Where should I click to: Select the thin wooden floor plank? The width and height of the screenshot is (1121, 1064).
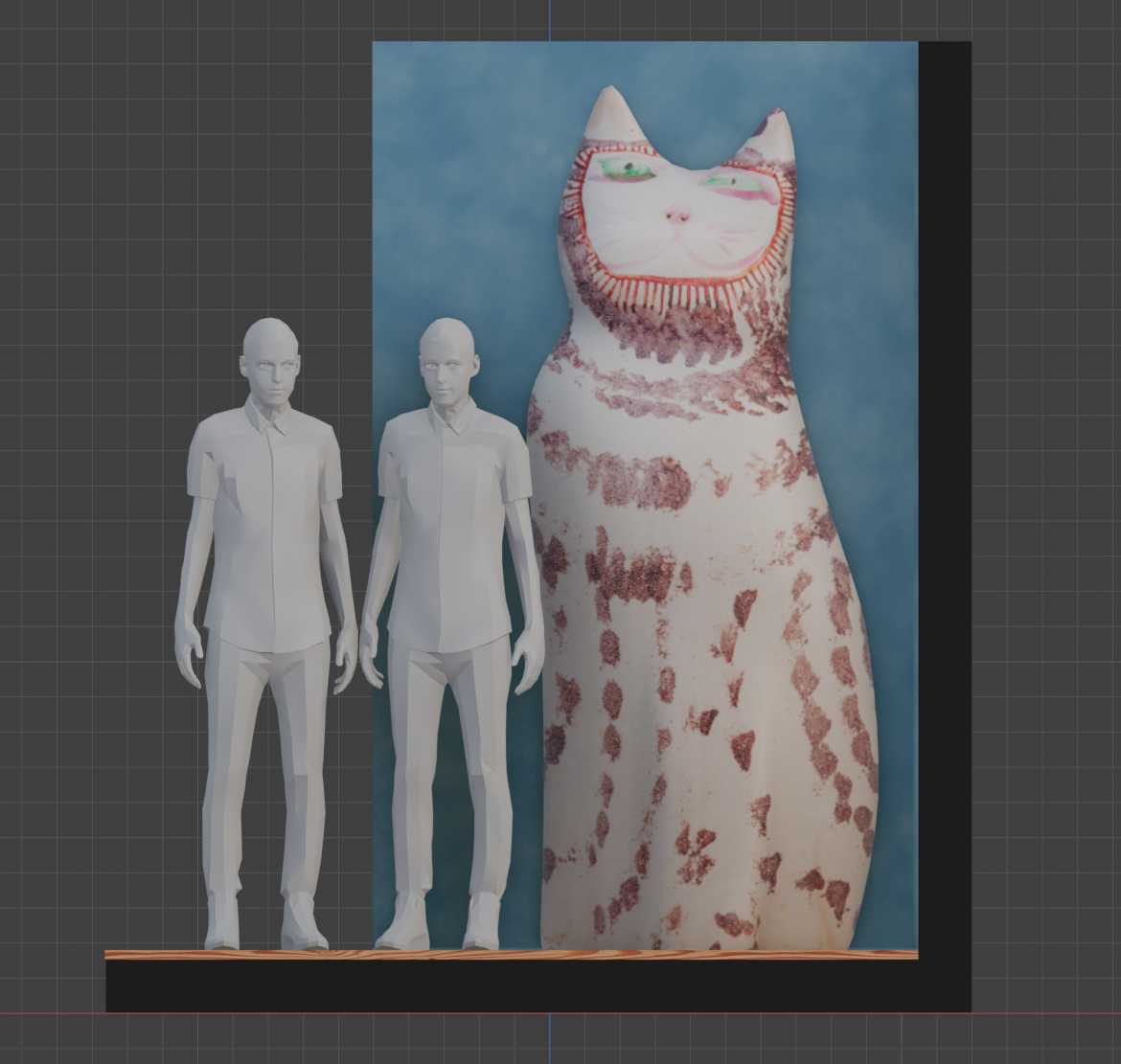(512, 955)
